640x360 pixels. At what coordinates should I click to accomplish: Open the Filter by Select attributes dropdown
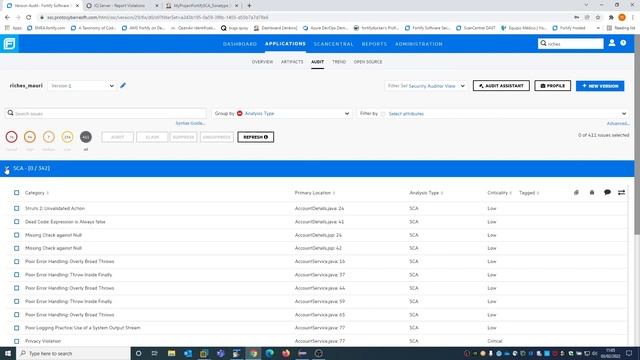(x=493, y=113)
